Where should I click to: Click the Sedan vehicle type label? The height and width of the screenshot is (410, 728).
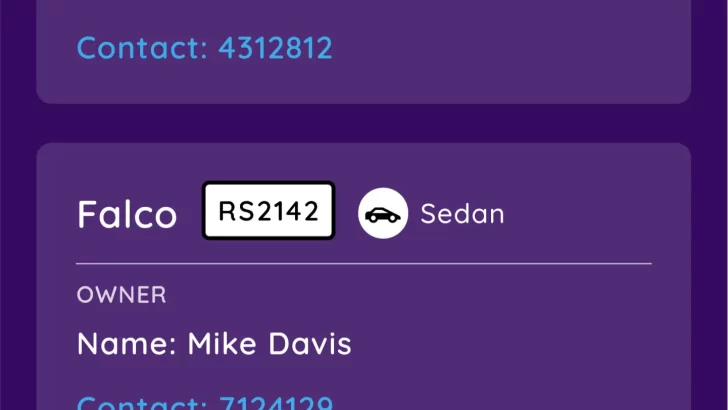(462, 214)
